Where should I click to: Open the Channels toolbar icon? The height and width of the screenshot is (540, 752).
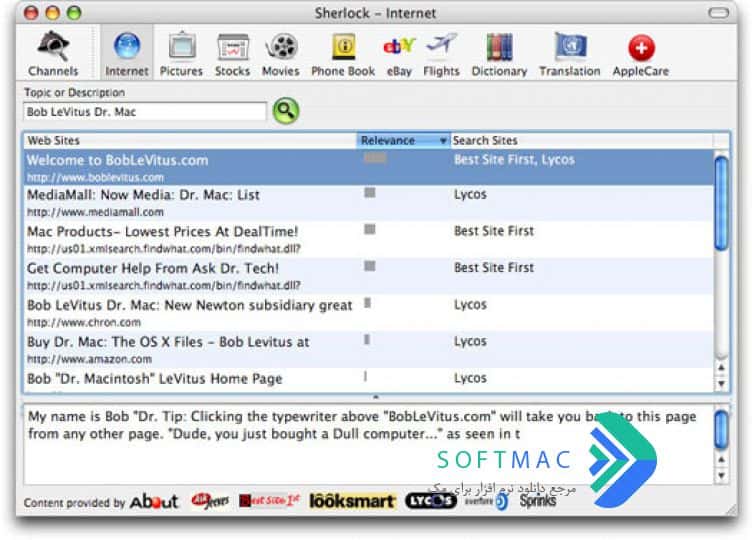(53, 54)
